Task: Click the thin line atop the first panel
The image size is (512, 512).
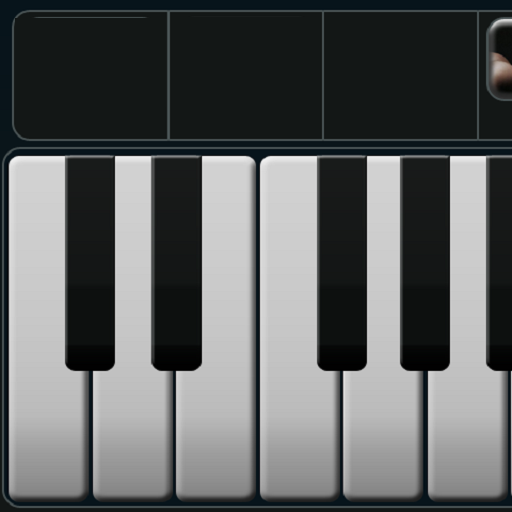Action: [x=90, y=17]
